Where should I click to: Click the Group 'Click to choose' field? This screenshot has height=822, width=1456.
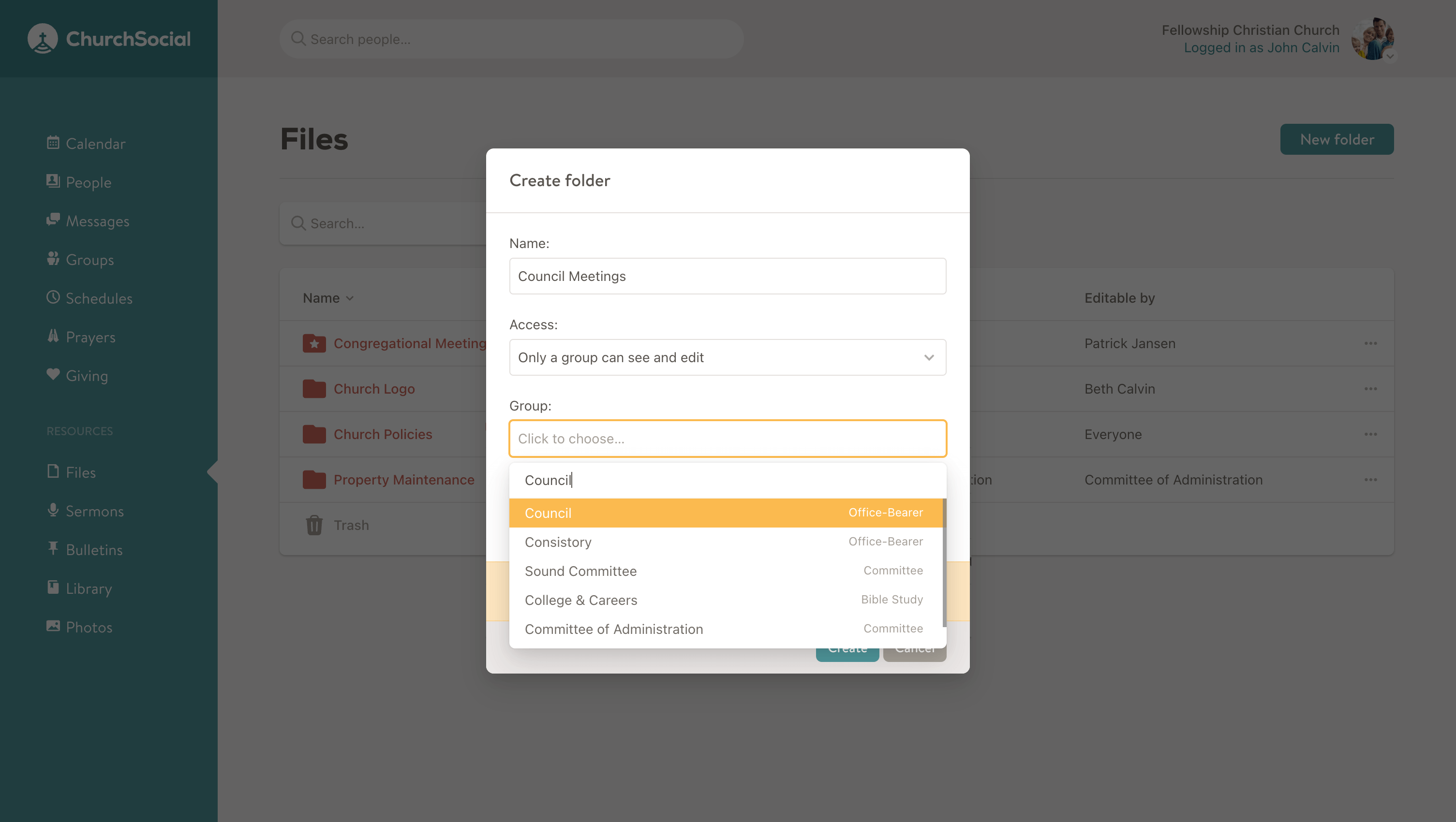tap(728, 439)
